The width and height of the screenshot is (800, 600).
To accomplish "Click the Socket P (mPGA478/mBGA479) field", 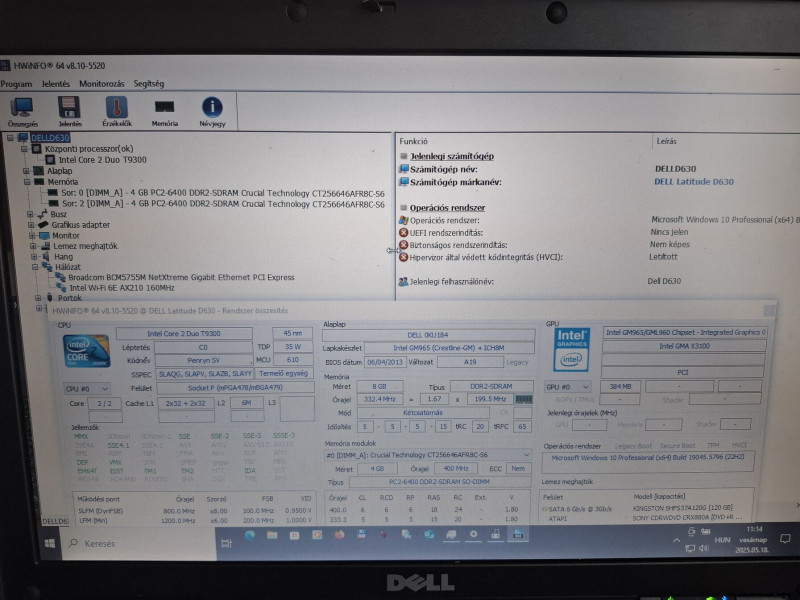I will click(235, 388).
